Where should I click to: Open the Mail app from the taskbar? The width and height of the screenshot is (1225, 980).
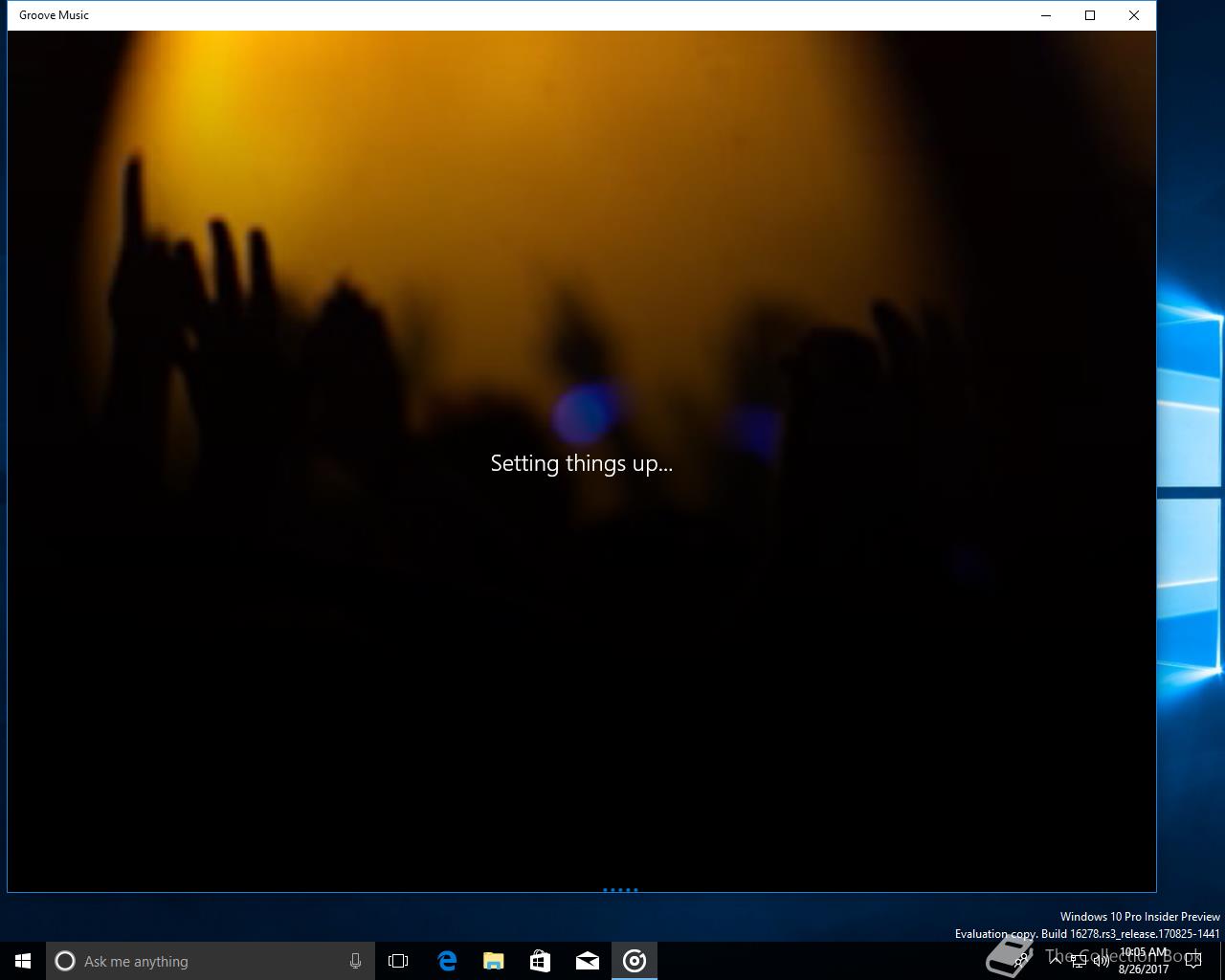click(x=588, y=961)
